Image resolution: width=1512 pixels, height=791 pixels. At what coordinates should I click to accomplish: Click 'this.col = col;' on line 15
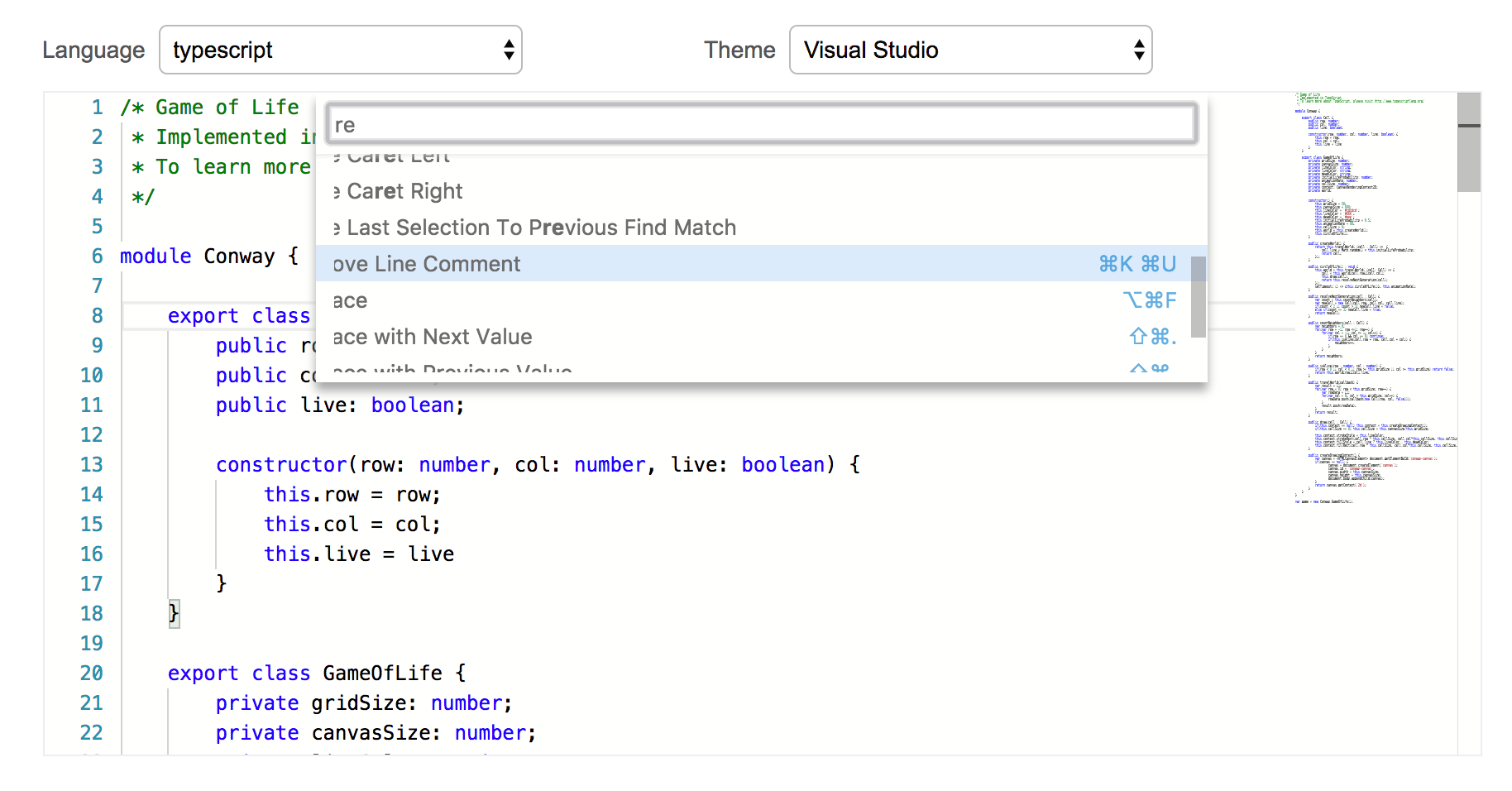point(352,525)
